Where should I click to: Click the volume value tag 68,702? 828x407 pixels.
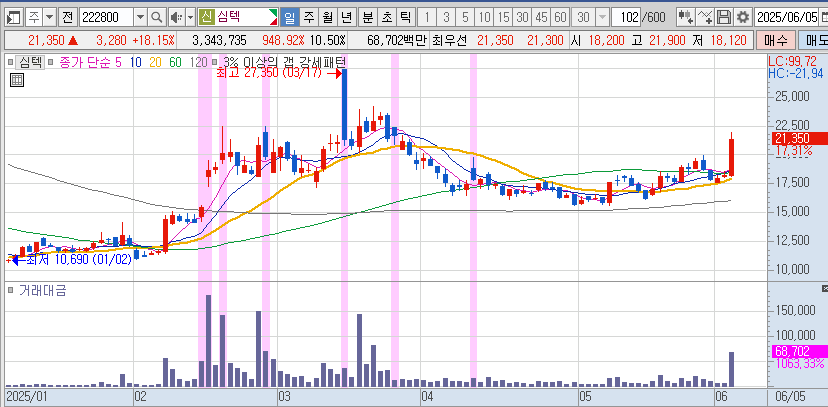(x=799, y=351)
